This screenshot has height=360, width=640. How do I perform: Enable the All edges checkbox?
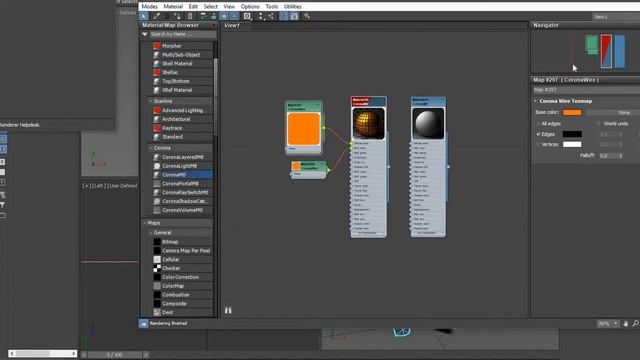click(538, 124)
